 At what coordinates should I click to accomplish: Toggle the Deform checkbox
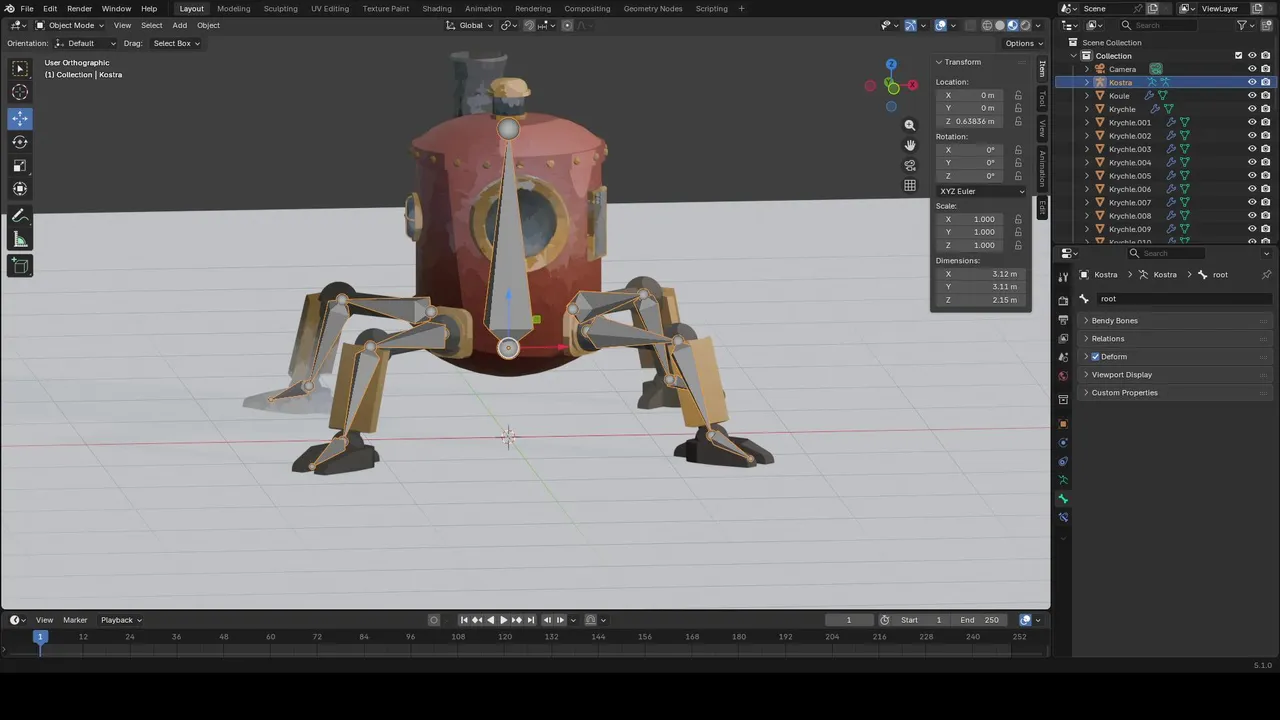[x=1096, y=357]
